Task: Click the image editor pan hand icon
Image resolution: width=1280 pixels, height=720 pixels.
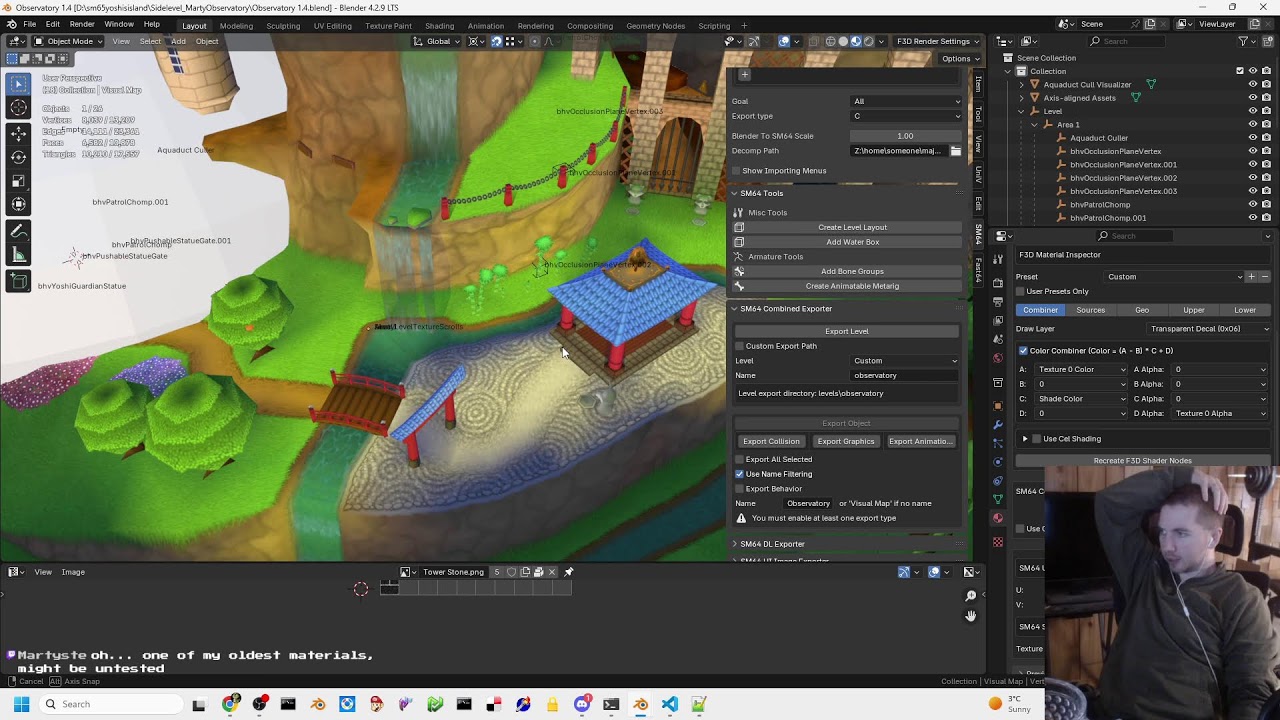Action: pyautogui.click(x=970, y=616)
